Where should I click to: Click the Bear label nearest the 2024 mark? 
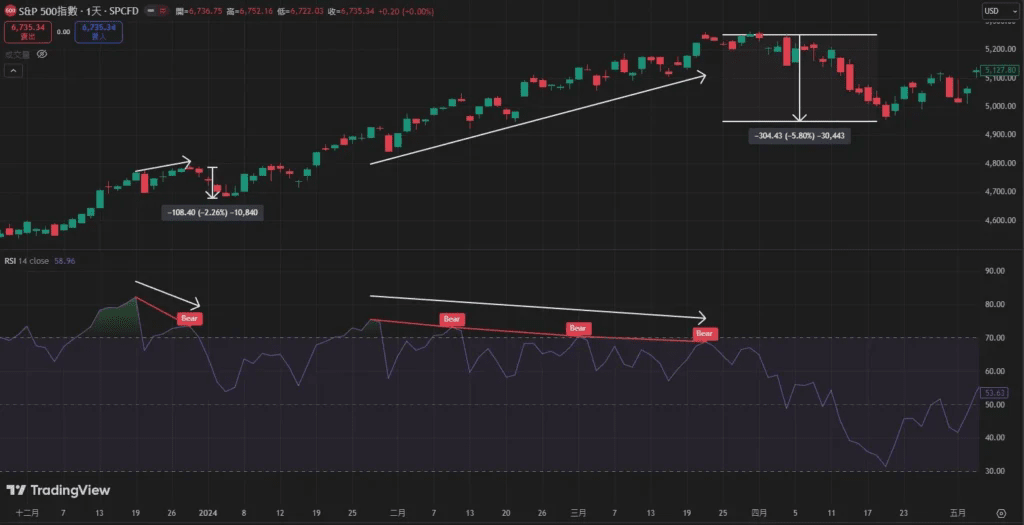pyautogui.click(x=190, y=319)
